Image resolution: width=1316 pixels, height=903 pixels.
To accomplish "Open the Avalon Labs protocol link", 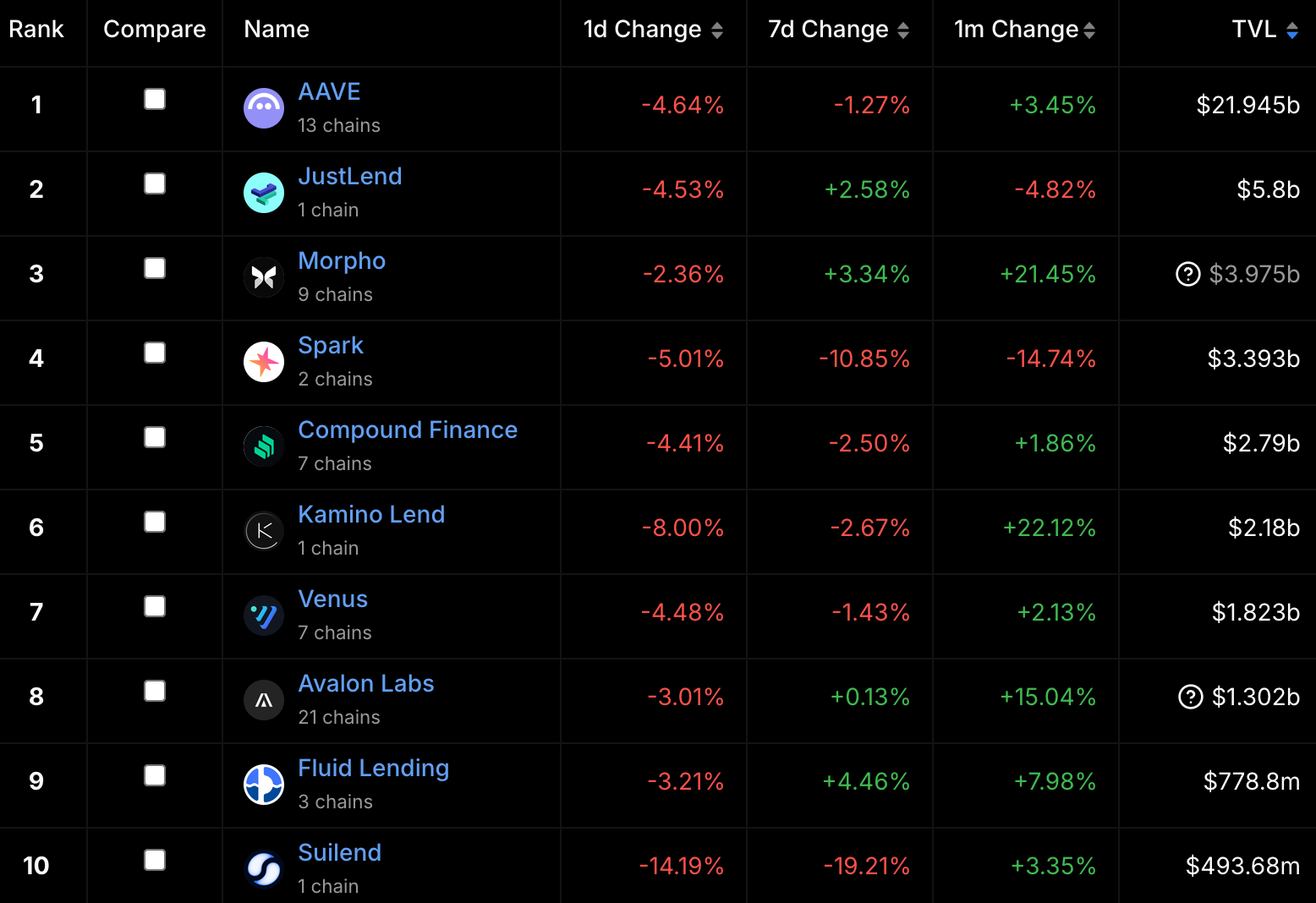I will [x=366, y=683].
